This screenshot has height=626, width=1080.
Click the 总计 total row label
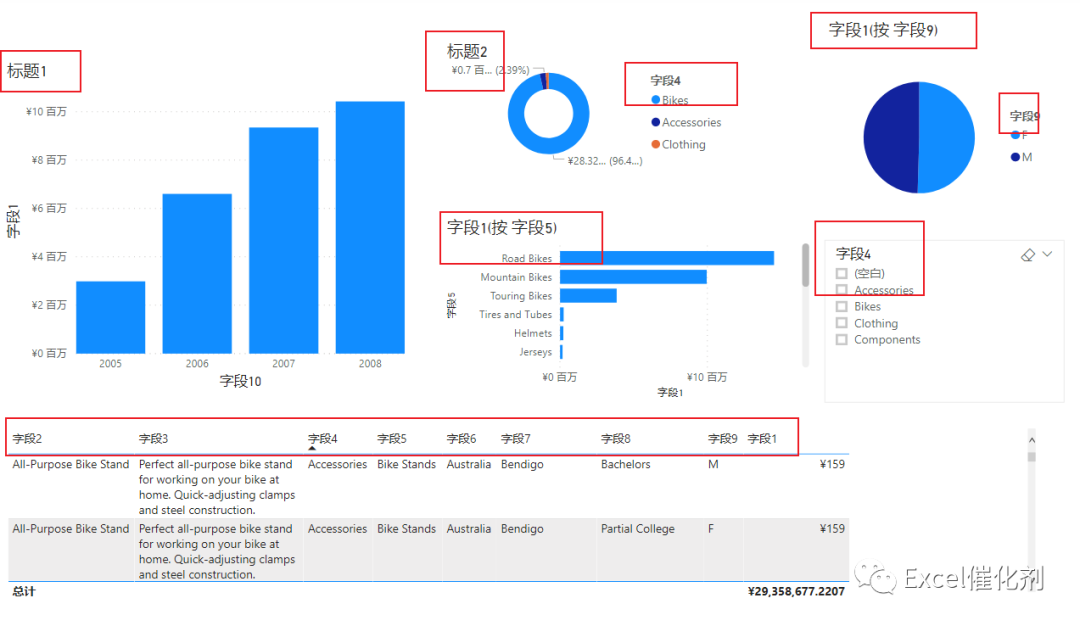[23, 592]
